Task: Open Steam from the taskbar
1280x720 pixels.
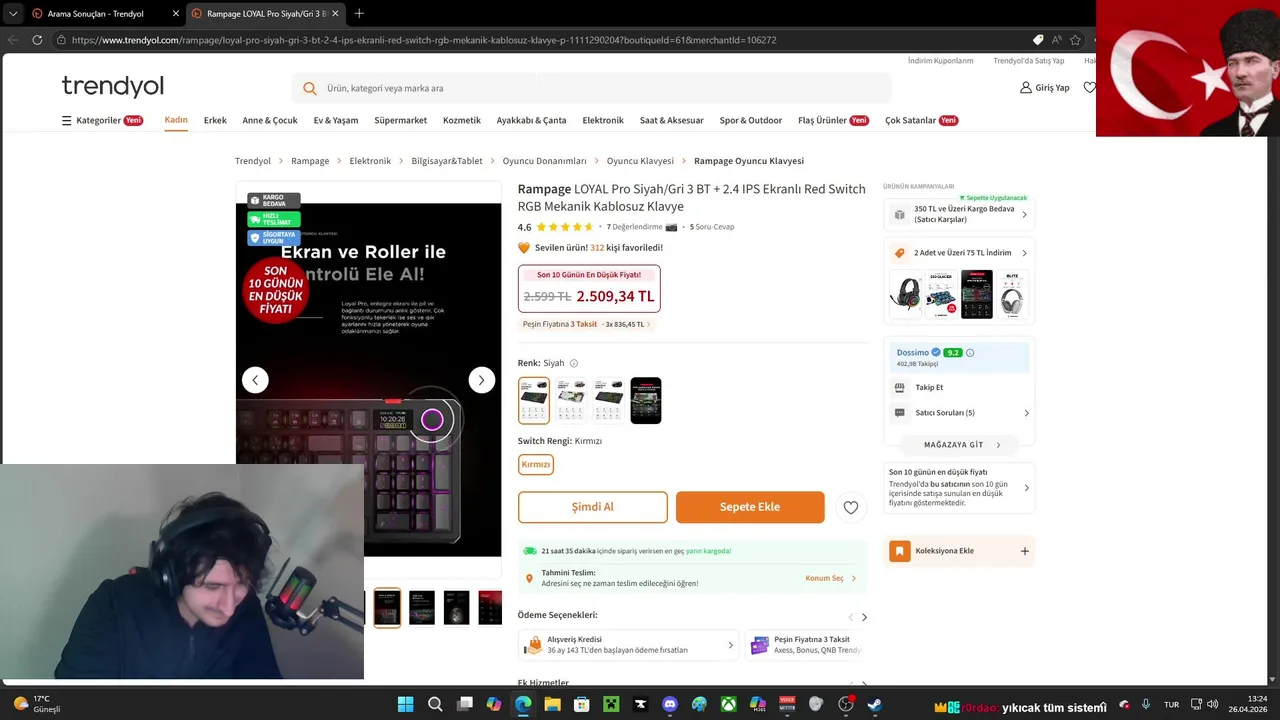Action: point(875,704)
